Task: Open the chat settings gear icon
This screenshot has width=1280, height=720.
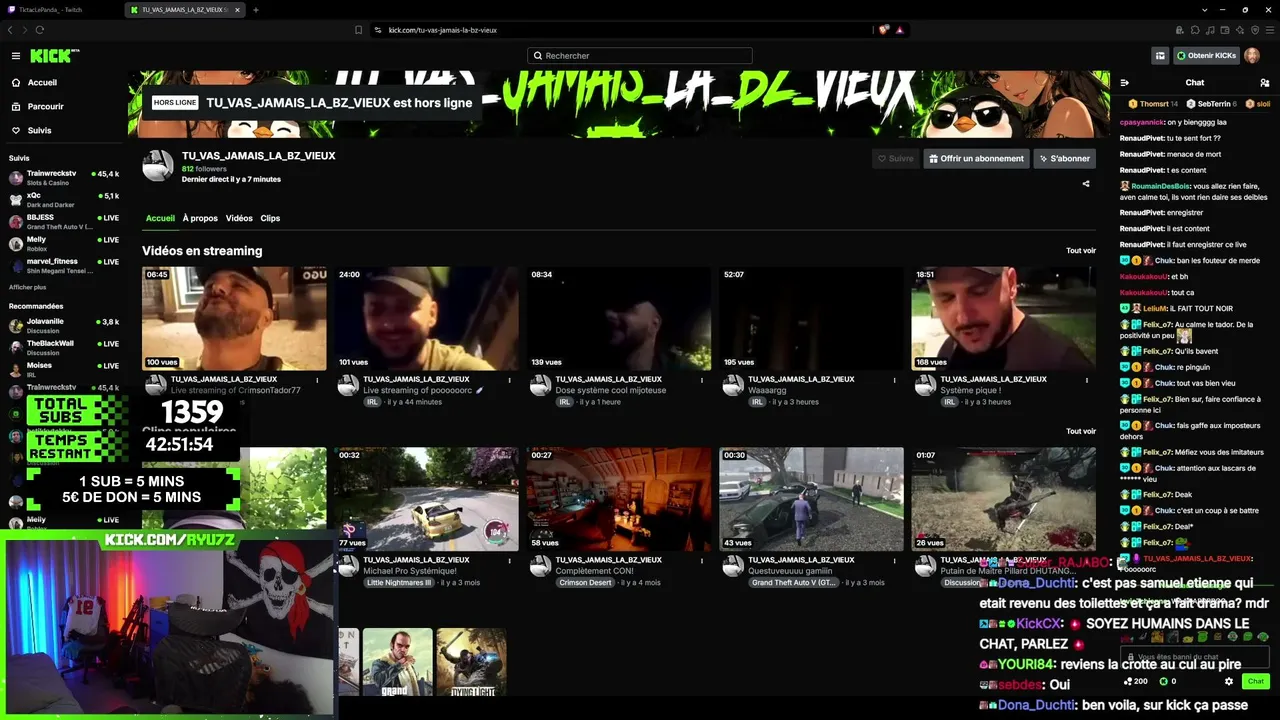Action: 1229,681
